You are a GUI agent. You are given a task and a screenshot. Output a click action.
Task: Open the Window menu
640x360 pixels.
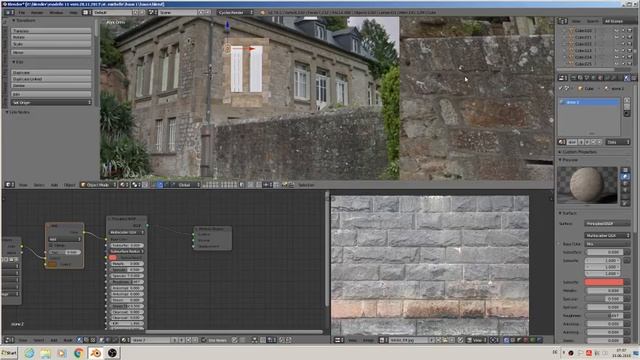tap(56, 13)
